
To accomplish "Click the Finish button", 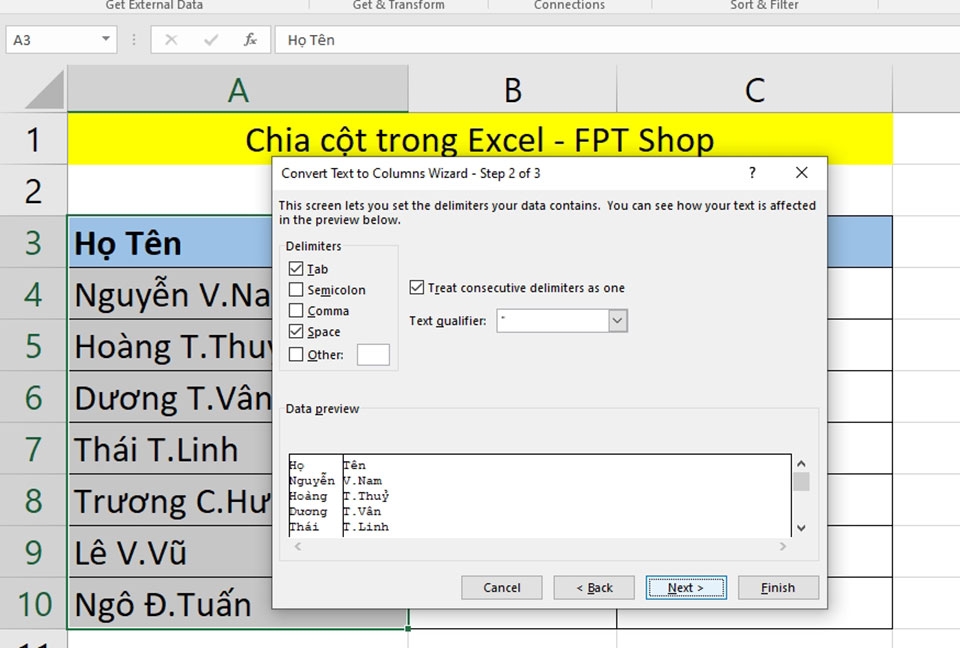I will point(778,587).
